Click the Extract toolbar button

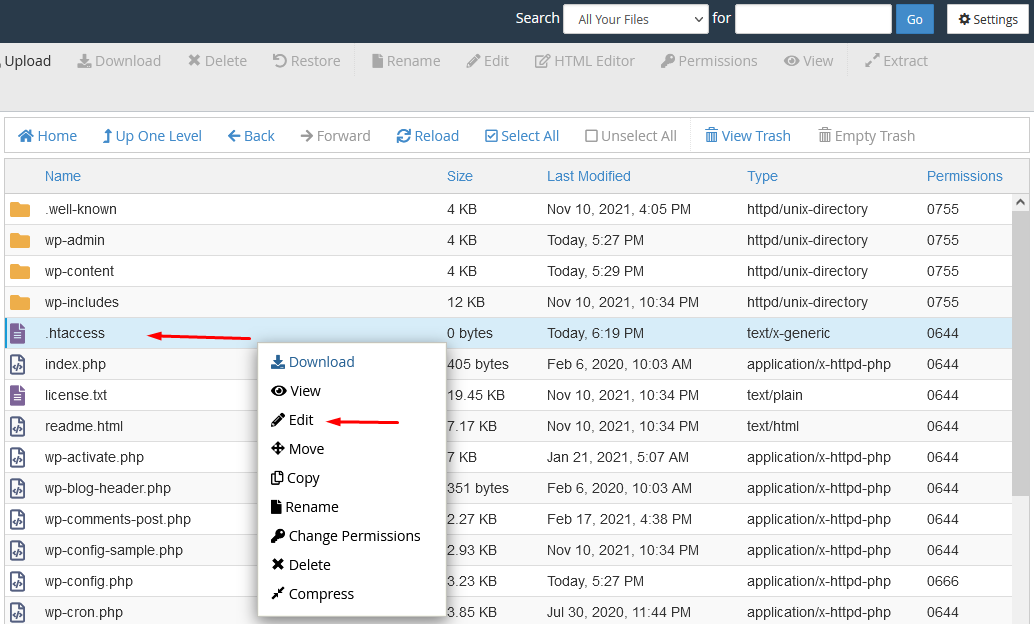click(896, 61)
